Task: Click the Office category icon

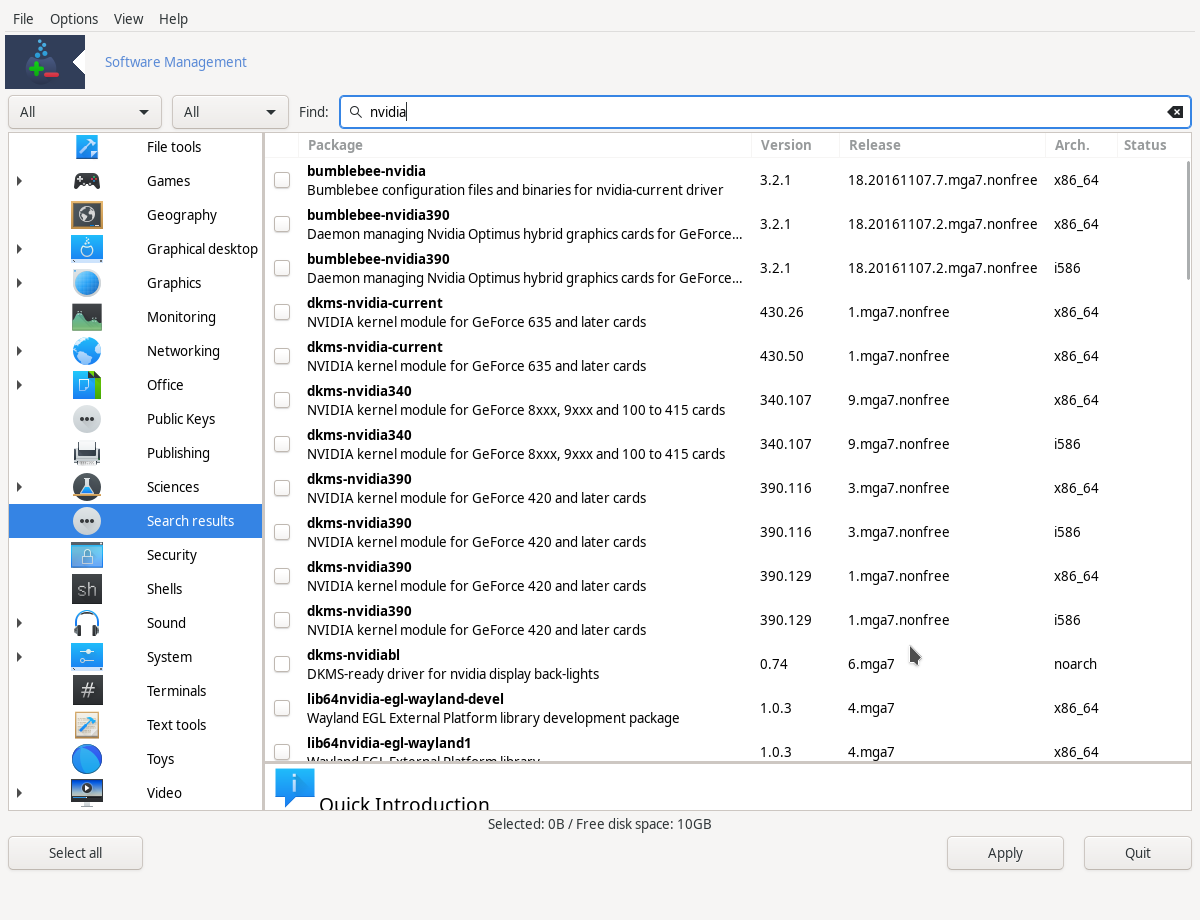Action: point(87,385)
